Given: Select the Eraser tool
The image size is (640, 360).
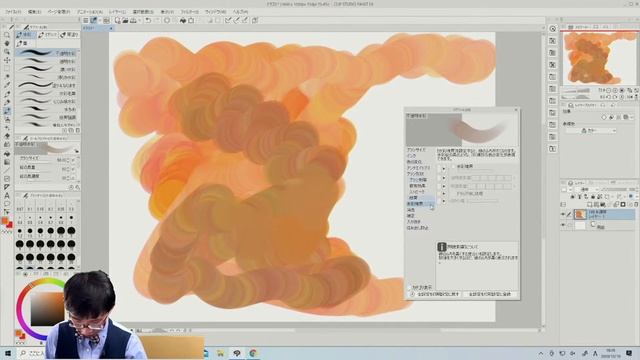Looking at the screenshot, I should tap(7, 136).
